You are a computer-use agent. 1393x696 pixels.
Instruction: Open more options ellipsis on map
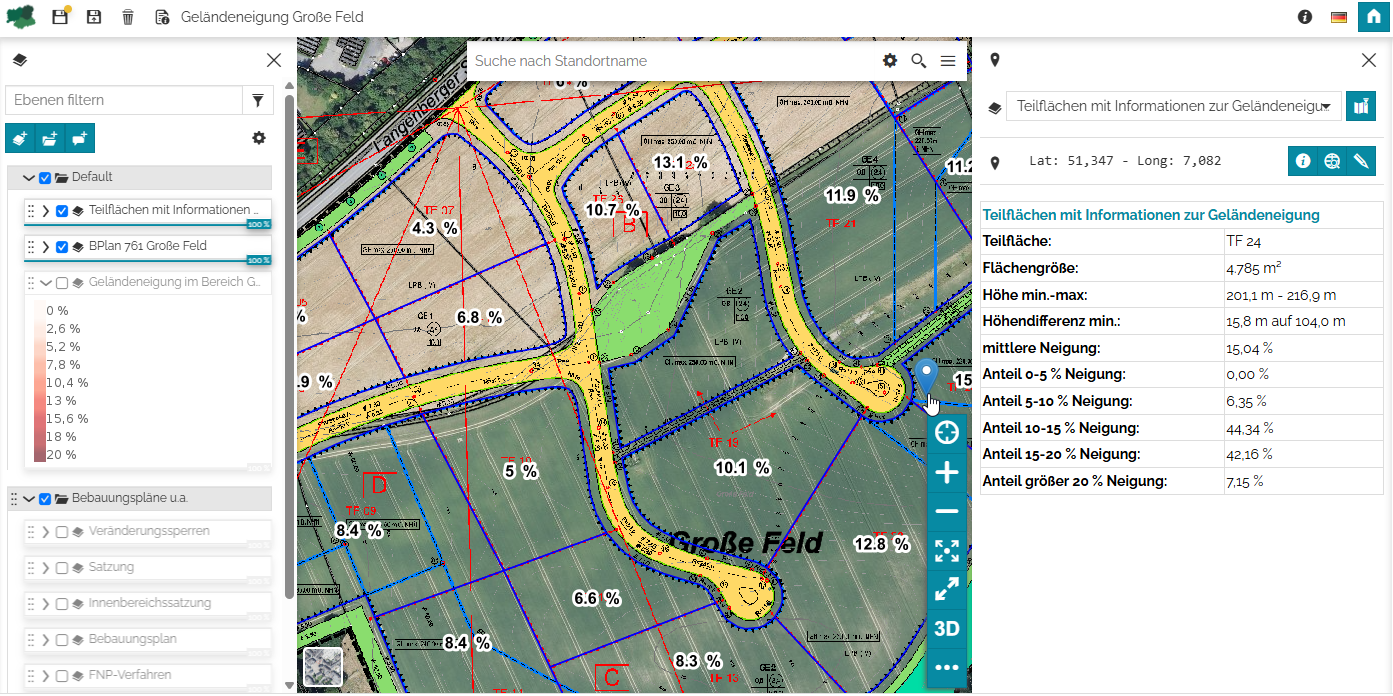pyautogui.click(x=946, y=667)
